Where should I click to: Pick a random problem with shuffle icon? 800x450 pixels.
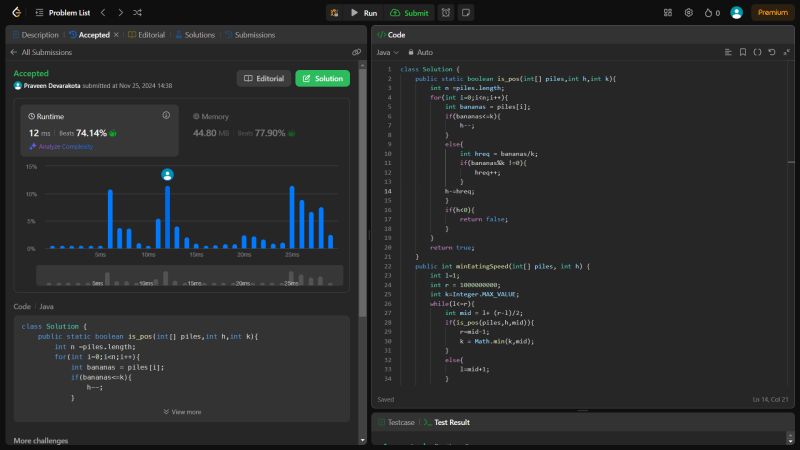[x=137, y=12]
